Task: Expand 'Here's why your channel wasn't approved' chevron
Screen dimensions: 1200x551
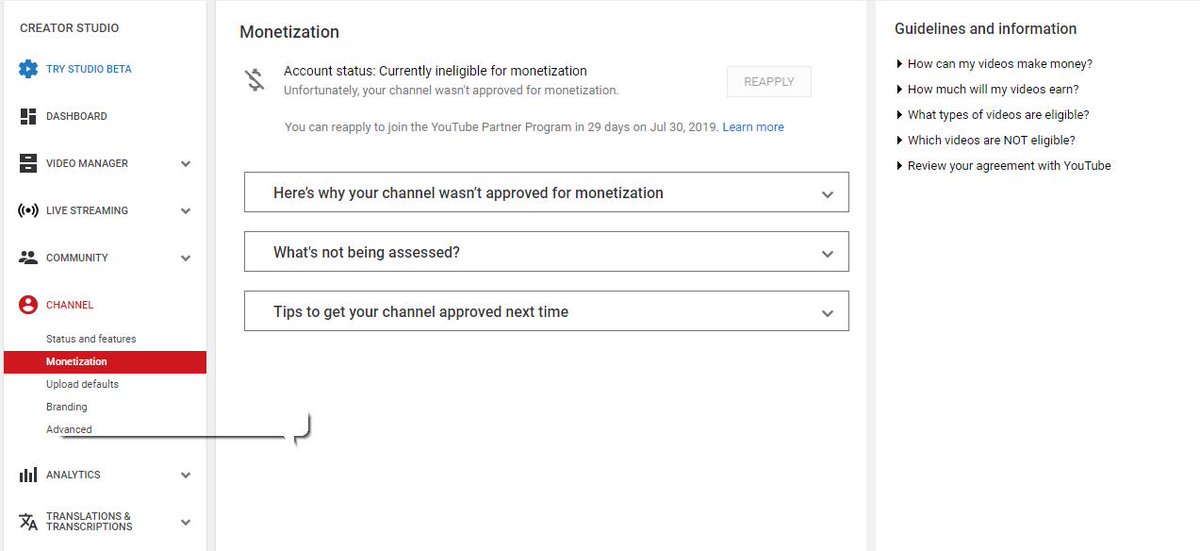Action: point(827,194)
